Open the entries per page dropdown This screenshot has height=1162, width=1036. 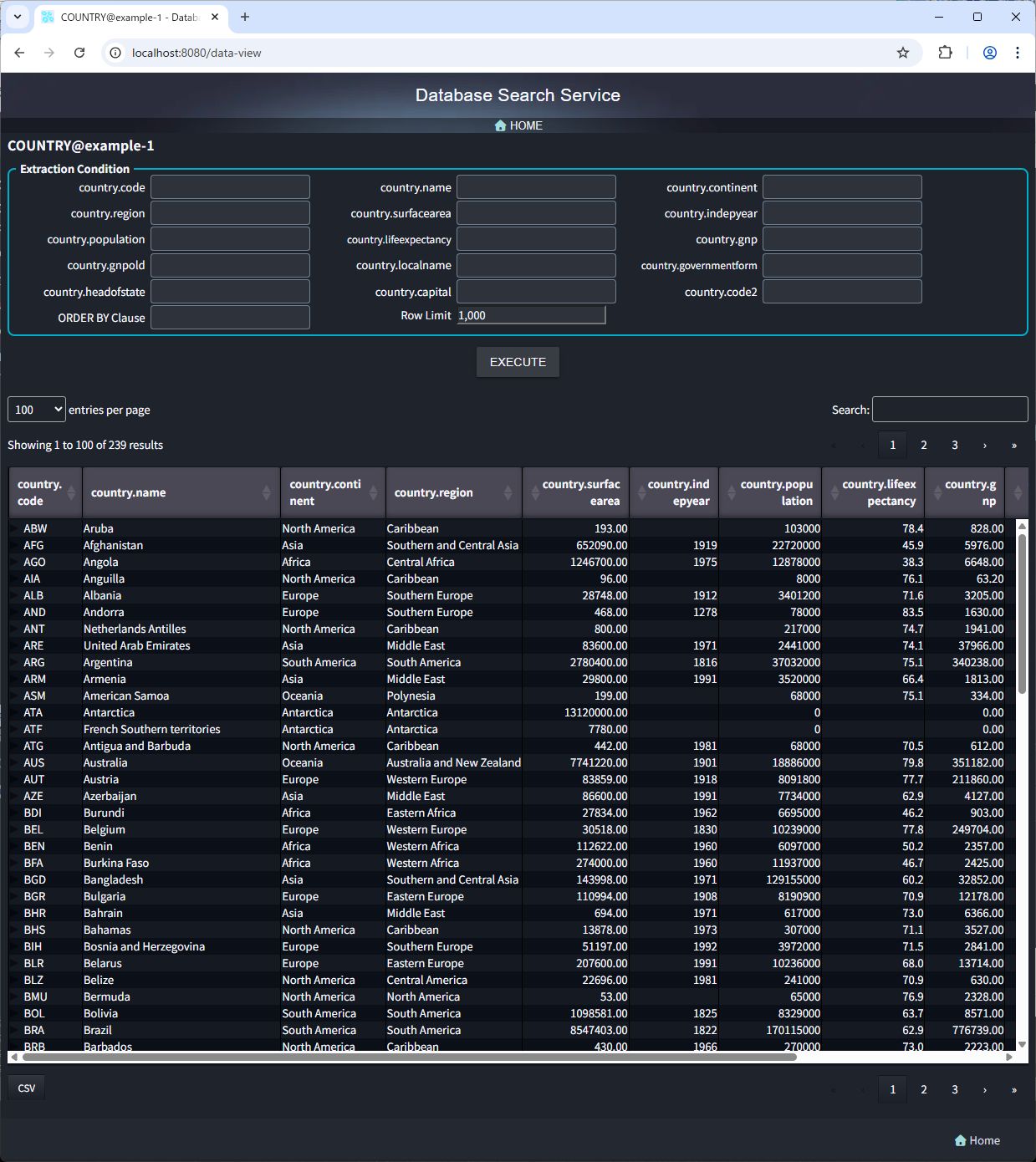pos(36,410)
